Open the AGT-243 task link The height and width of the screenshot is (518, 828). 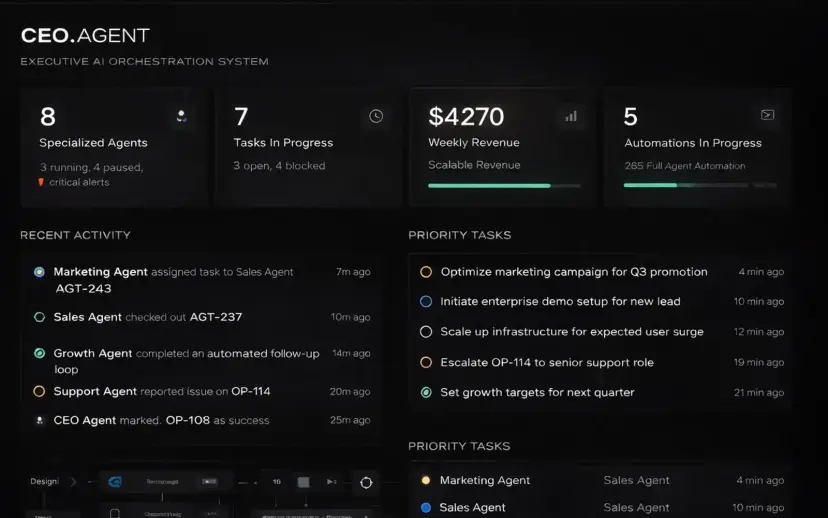coord(83,289)
